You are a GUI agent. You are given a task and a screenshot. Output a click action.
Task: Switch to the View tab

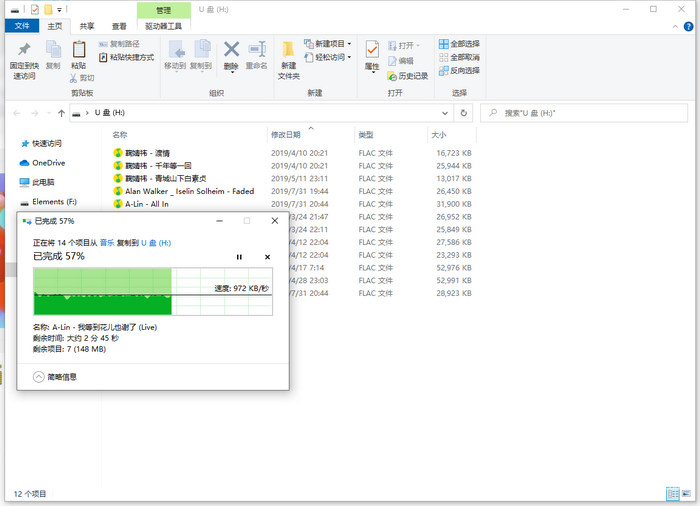tap(119, 26)
